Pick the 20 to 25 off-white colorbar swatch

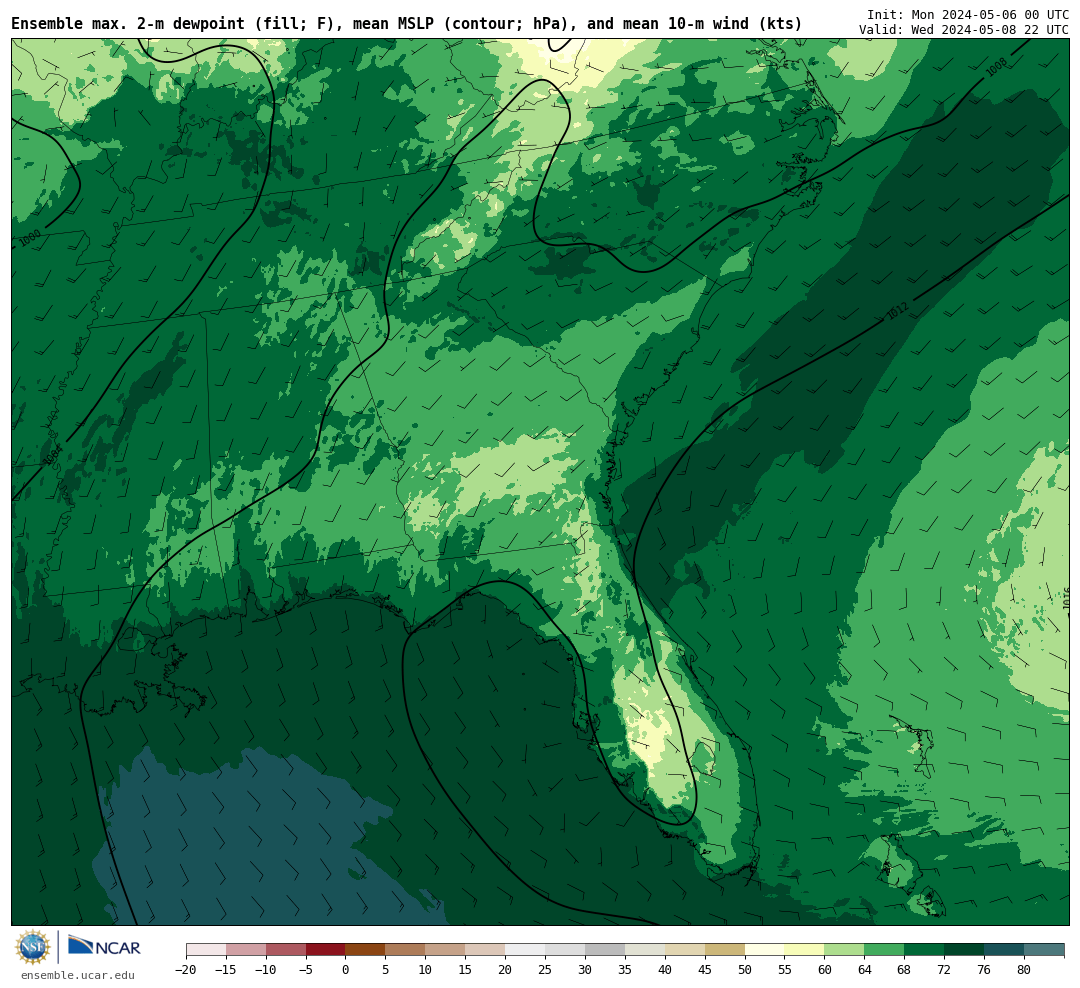(526, 950)
